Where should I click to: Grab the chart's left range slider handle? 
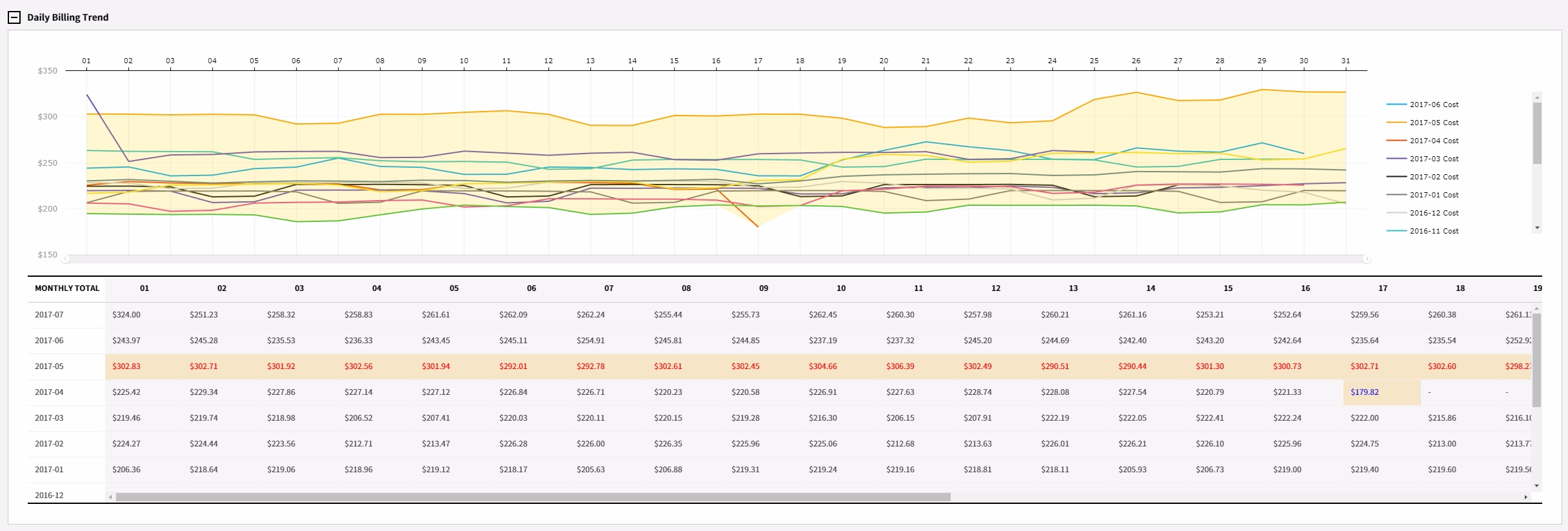[66, 259]
